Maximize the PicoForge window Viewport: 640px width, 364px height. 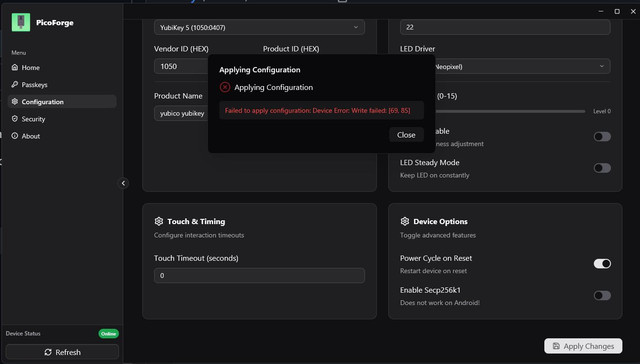(x=617, y=11)
